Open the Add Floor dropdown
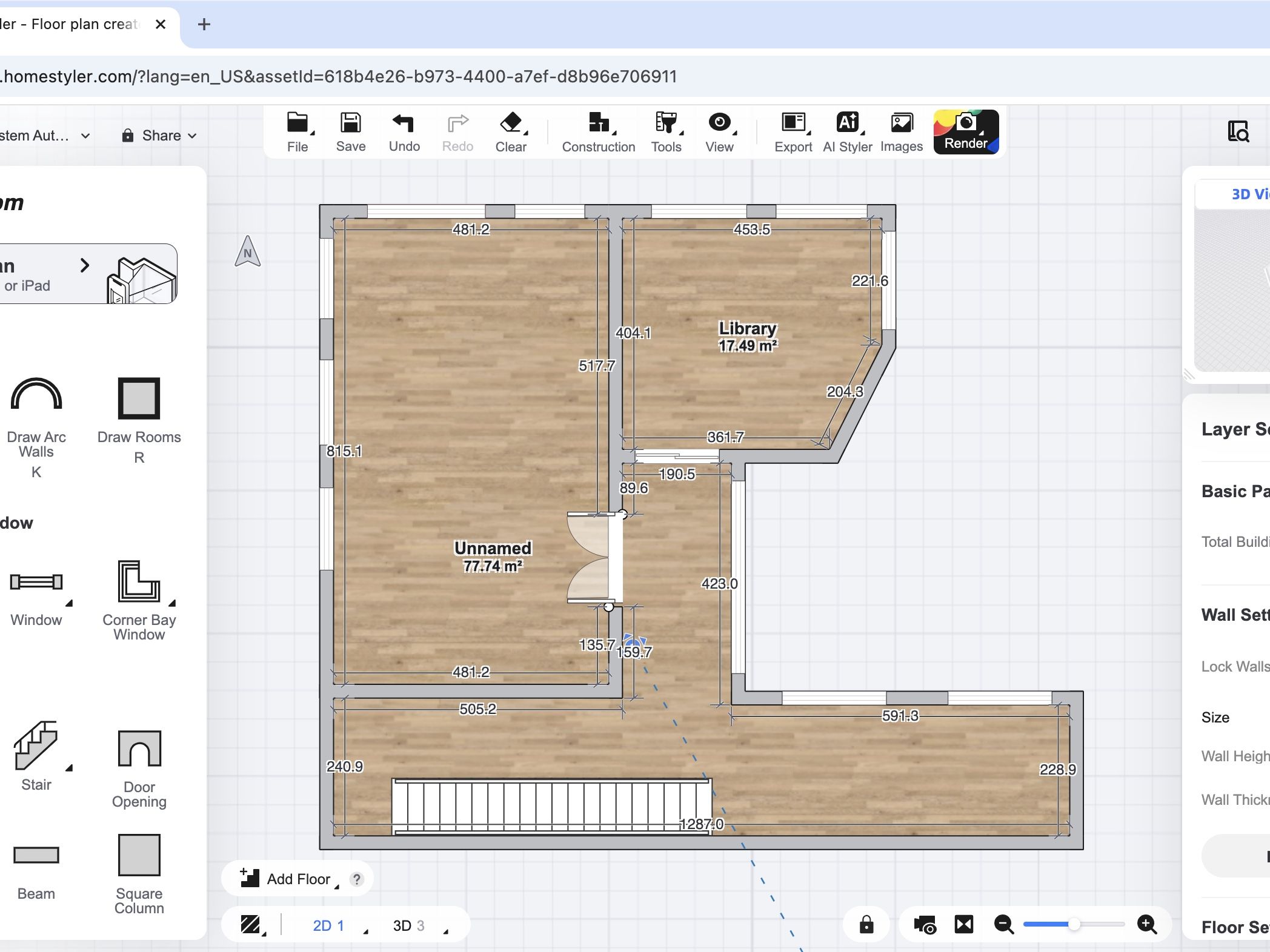 (290, 879)
